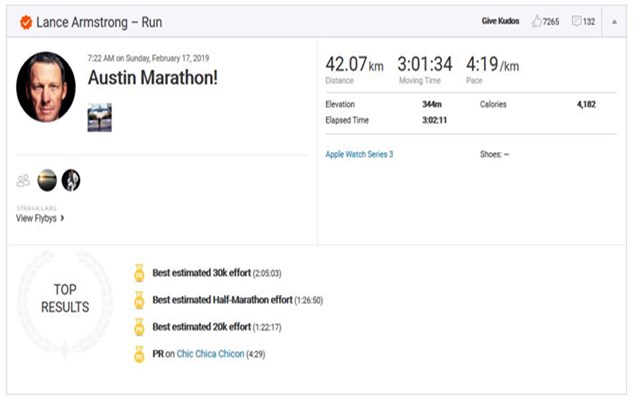Image resolution: width=640 pixels, height=400 pixels.
Task: Open View Flybys link
Action: pyautogui.click(x=40, y=218)
